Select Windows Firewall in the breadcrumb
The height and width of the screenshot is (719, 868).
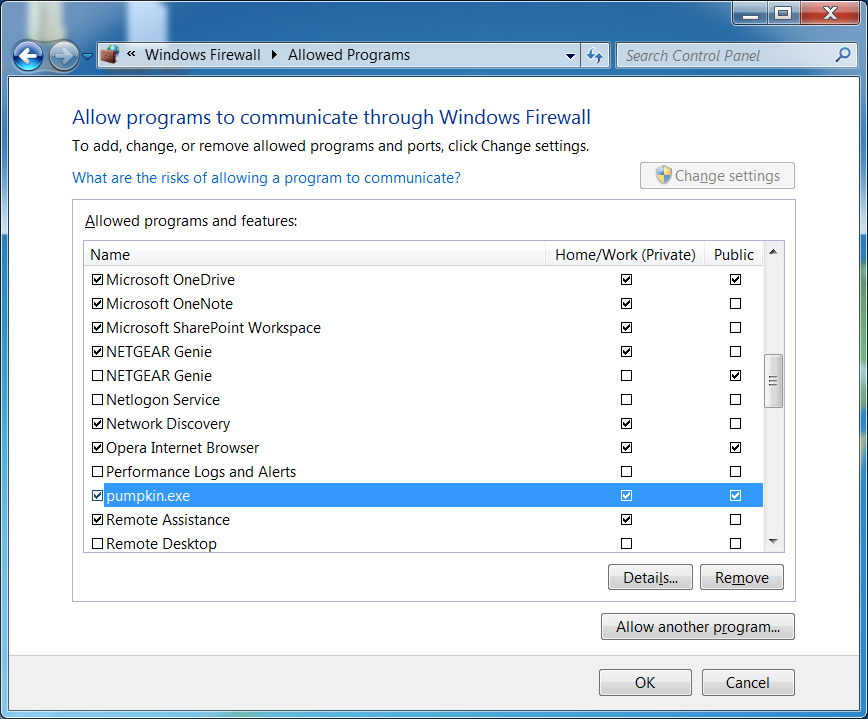[x=202, y=55]
